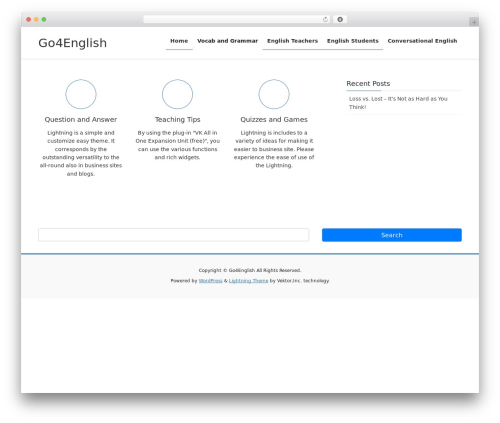This screenshot has height=423, width=500.
Task: Open the Conversational English menu
Action: pos(422,41)
